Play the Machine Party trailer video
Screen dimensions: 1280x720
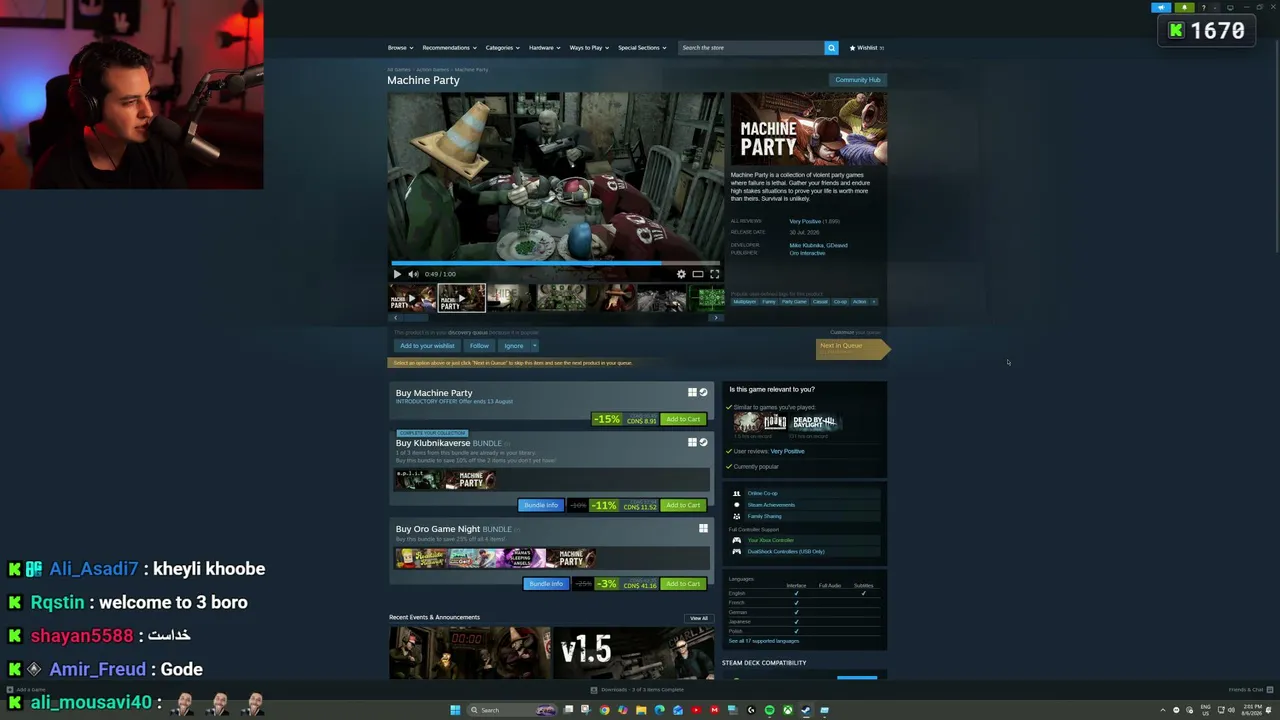tap(397, 274)
